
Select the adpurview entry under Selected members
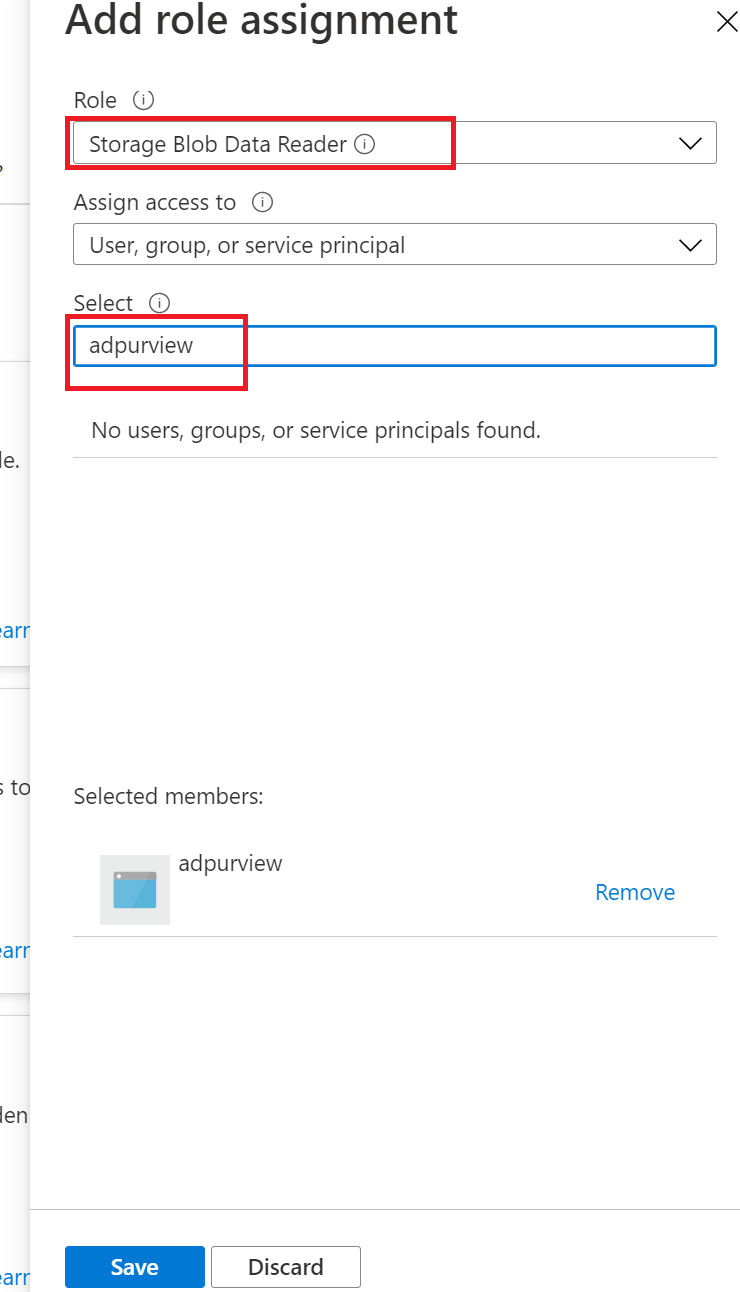coord(231,863)
